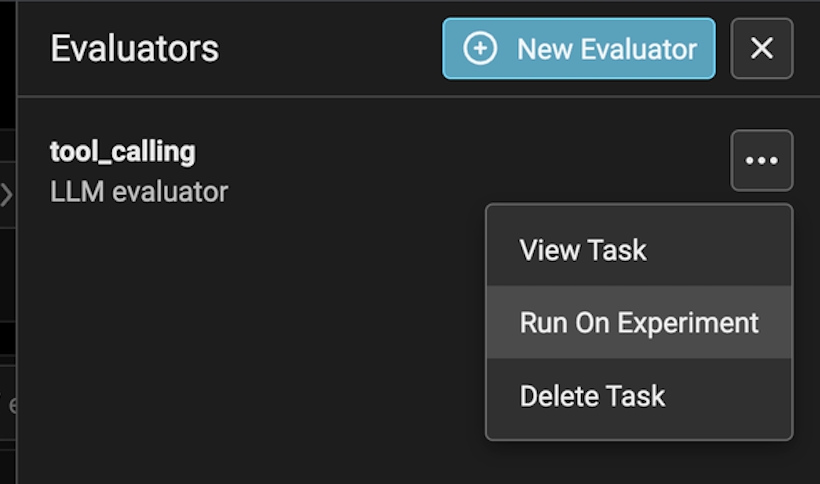Screen dimensions: 820x484
Task: Open the three-dot menu for tool_calling
Action: click(761, 160)
